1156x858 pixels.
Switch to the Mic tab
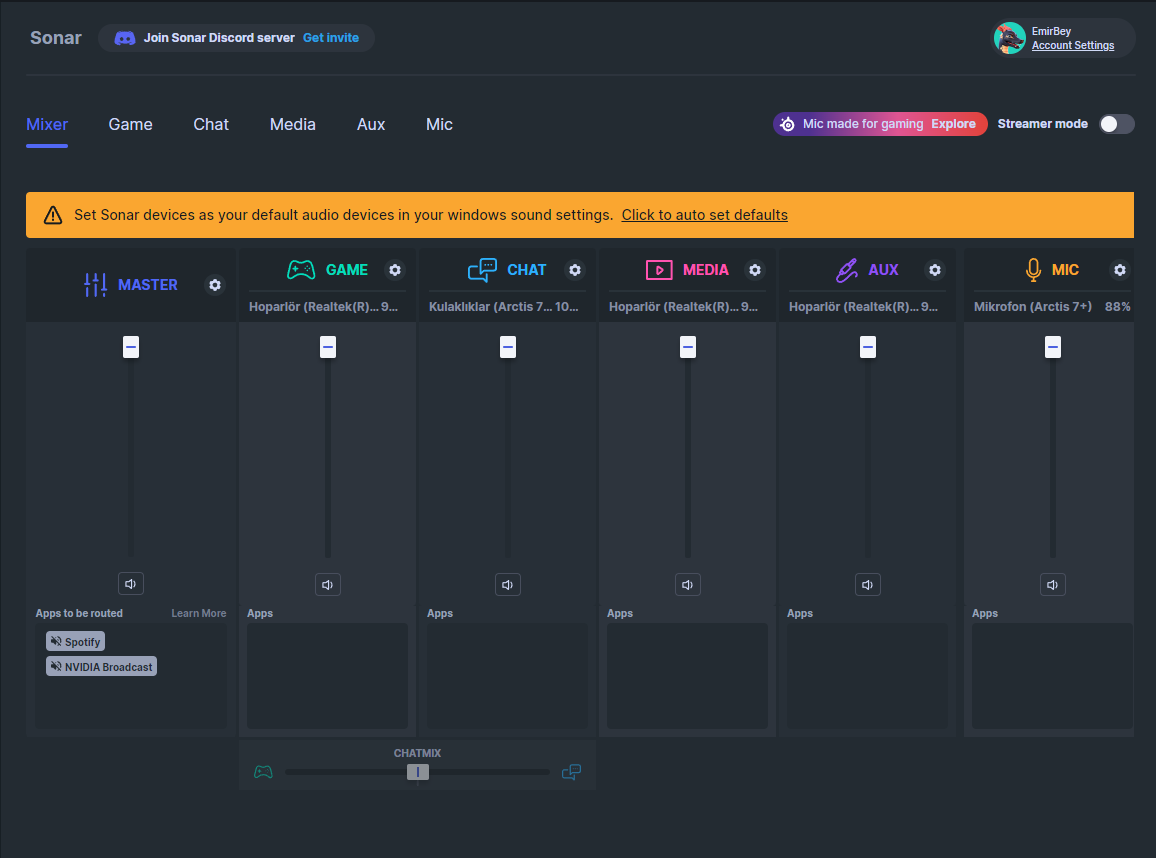(x=439, y=125)
